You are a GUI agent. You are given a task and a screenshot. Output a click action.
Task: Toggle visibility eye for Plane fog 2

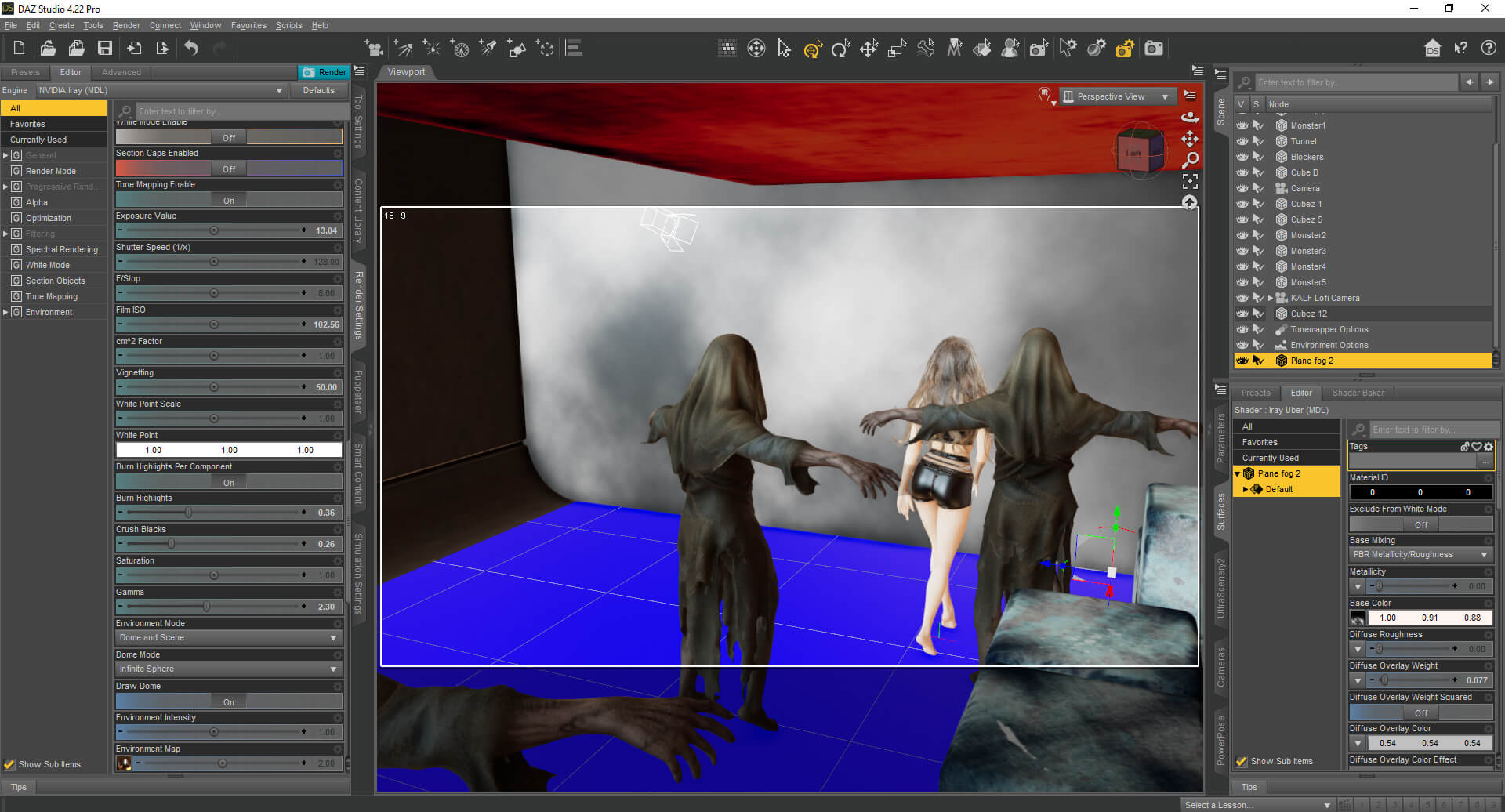(1242, 361)
